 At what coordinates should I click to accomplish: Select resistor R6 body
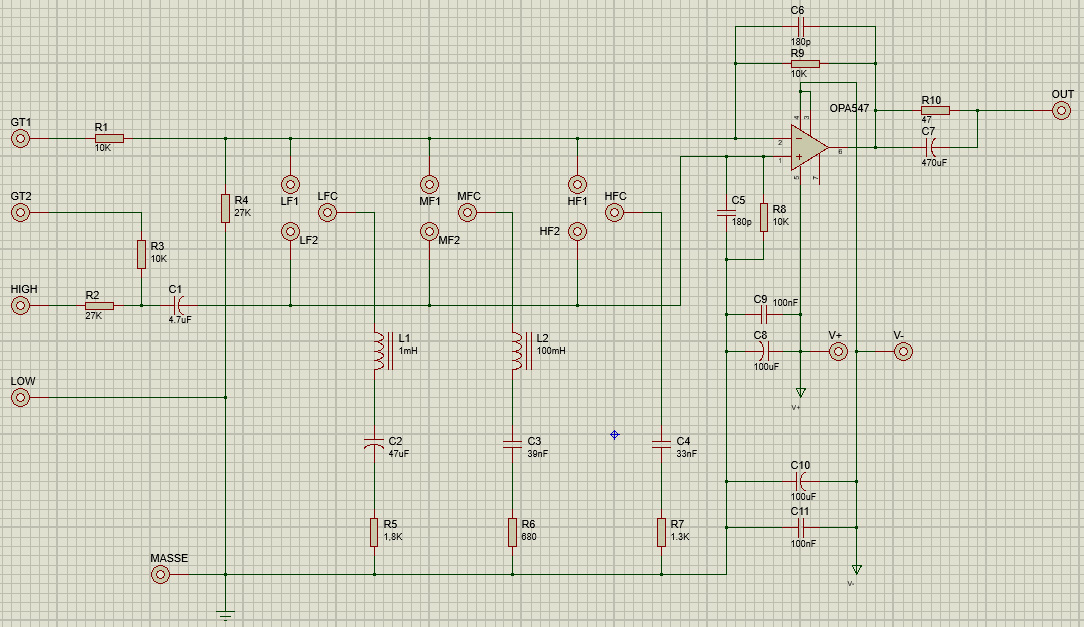coord(512,532)
